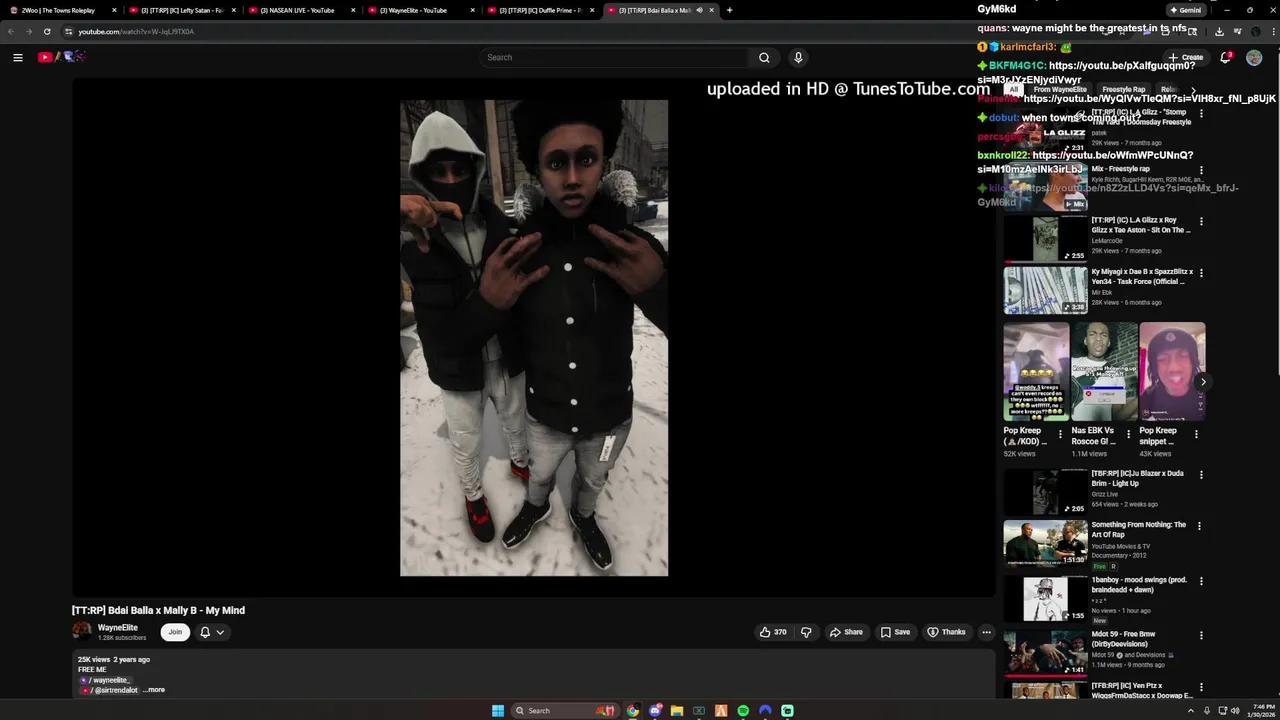Open options for Light Up video
Viewport: 1280px width, 720px height.
(1201, 475)
